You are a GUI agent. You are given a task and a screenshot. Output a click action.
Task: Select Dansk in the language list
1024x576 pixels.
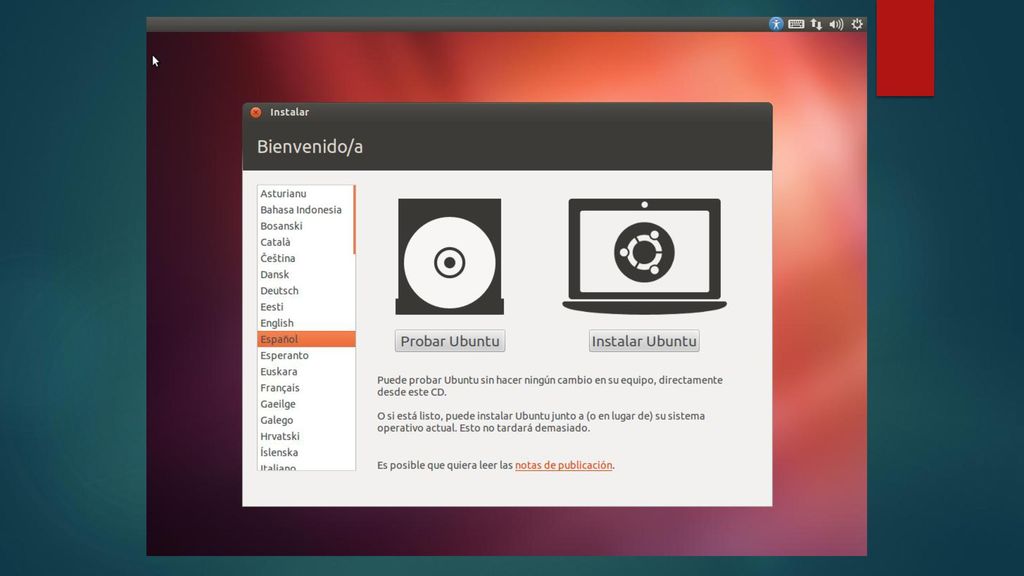click(x=306, y=274)
